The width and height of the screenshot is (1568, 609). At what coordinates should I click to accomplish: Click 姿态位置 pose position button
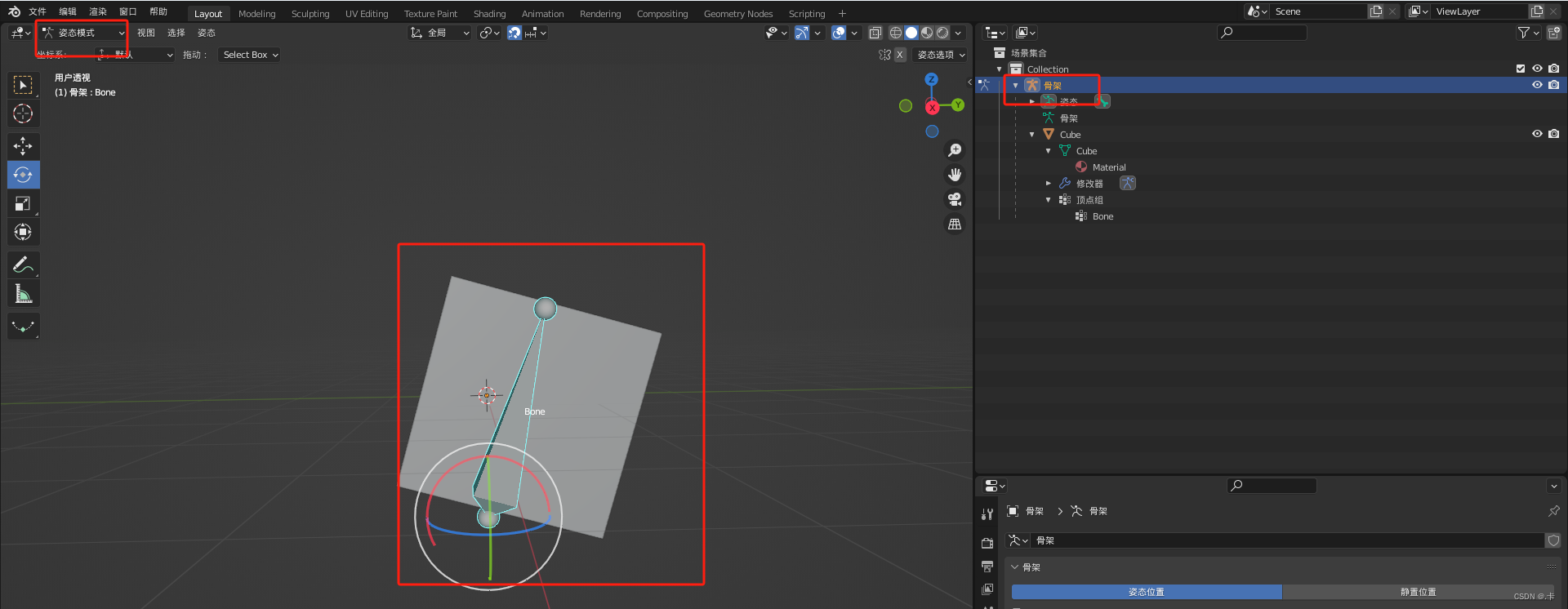[1147, 592]
